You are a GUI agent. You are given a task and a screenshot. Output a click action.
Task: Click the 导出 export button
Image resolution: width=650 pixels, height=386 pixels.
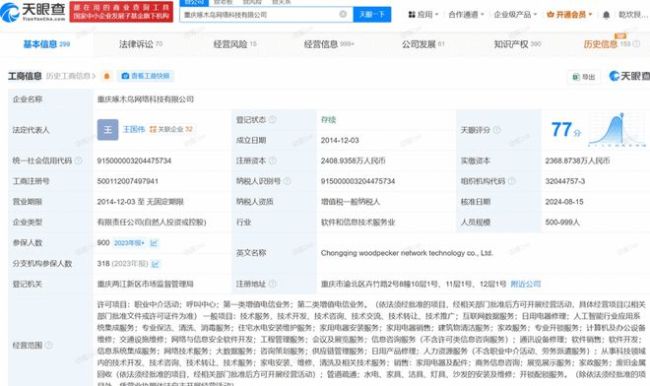584,77
